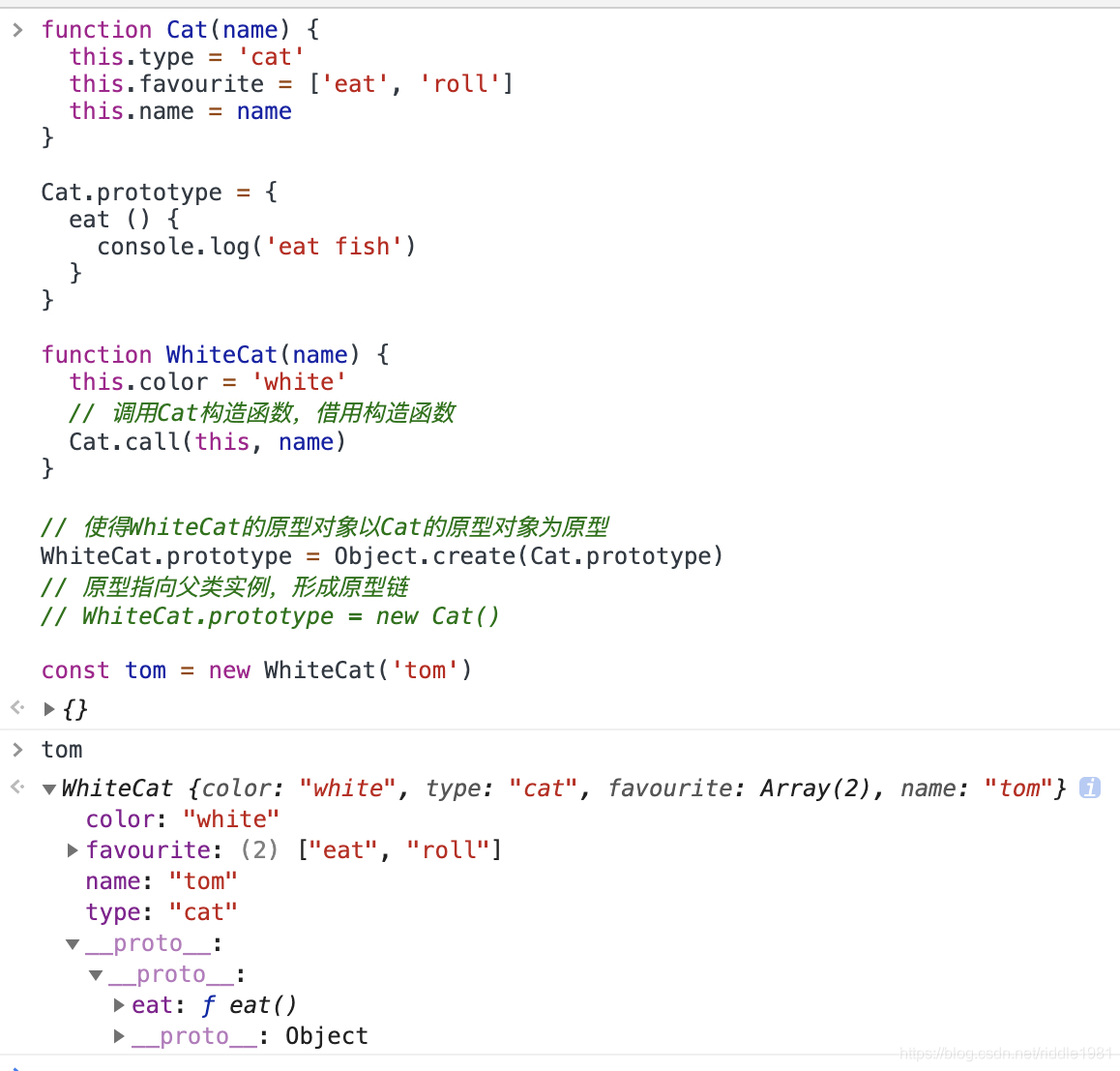Collapse the nested second __proto__ property
Screen dimensions: 1120x1071
click(96, 974)
